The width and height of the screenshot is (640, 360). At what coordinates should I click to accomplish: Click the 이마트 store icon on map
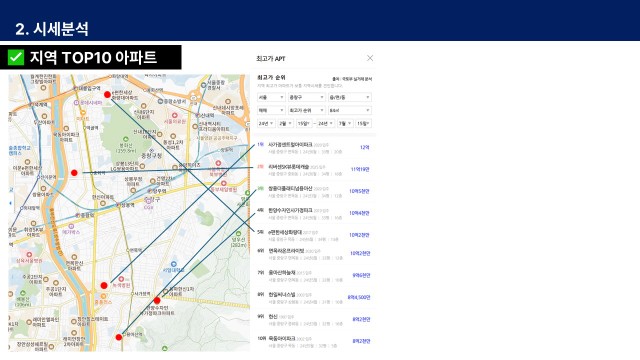pos(82,113)
